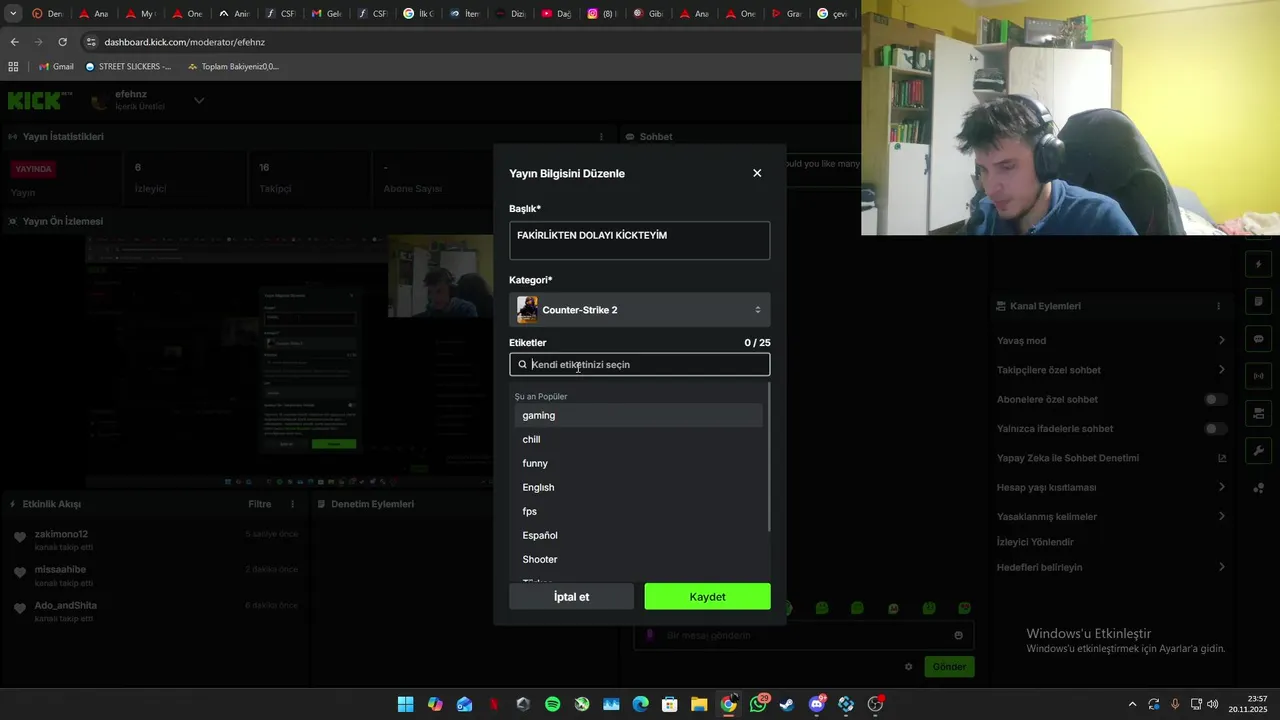Screen dimensions: 1280x720
Task: Toggle Abonelere özel sohbet switch
Action: tap(1215, 399)
